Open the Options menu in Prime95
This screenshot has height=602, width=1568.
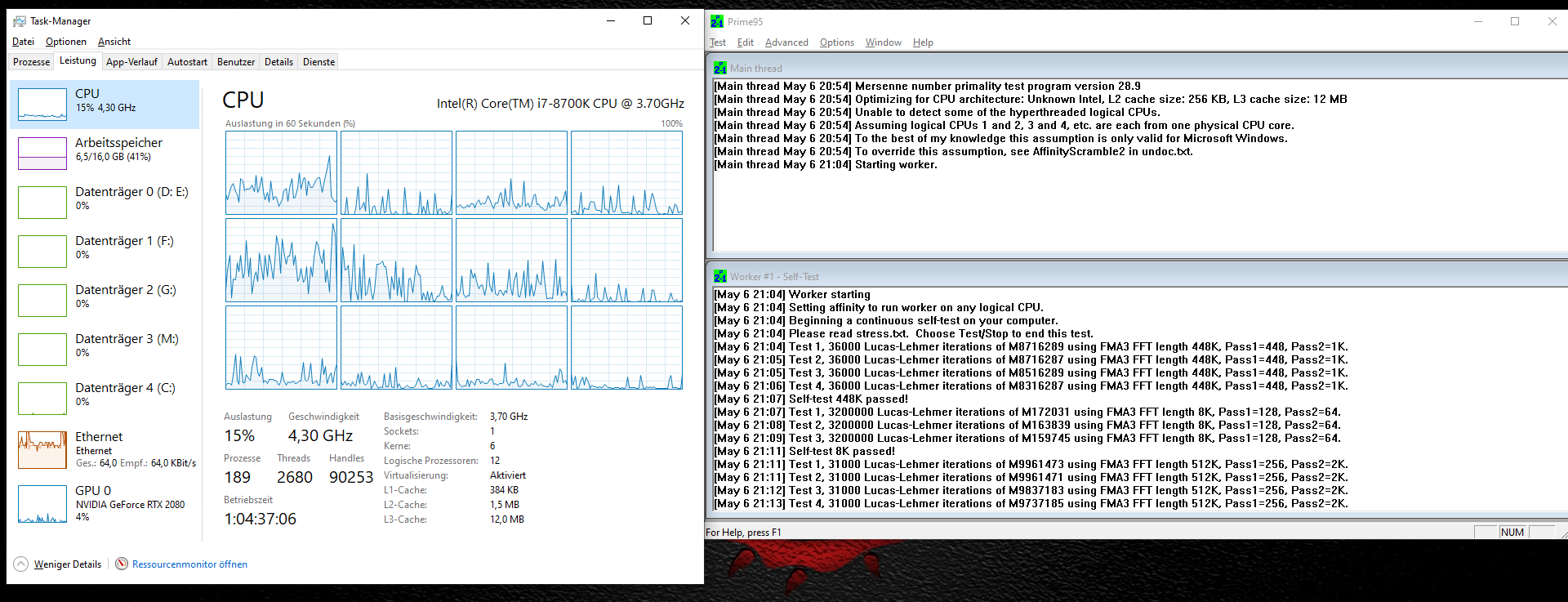[836, 42]
